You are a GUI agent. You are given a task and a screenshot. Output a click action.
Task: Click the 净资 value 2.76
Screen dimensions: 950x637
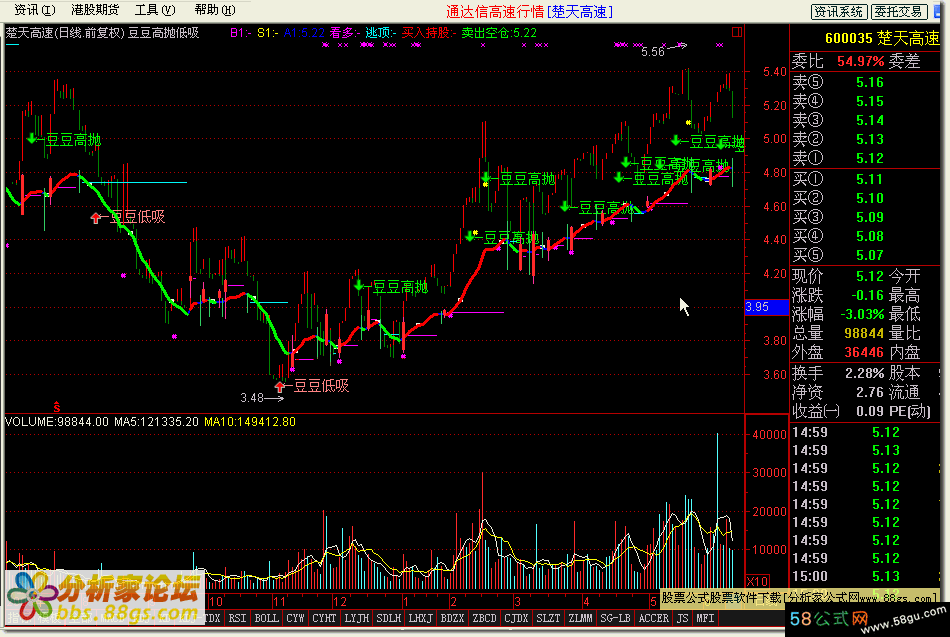870,392
